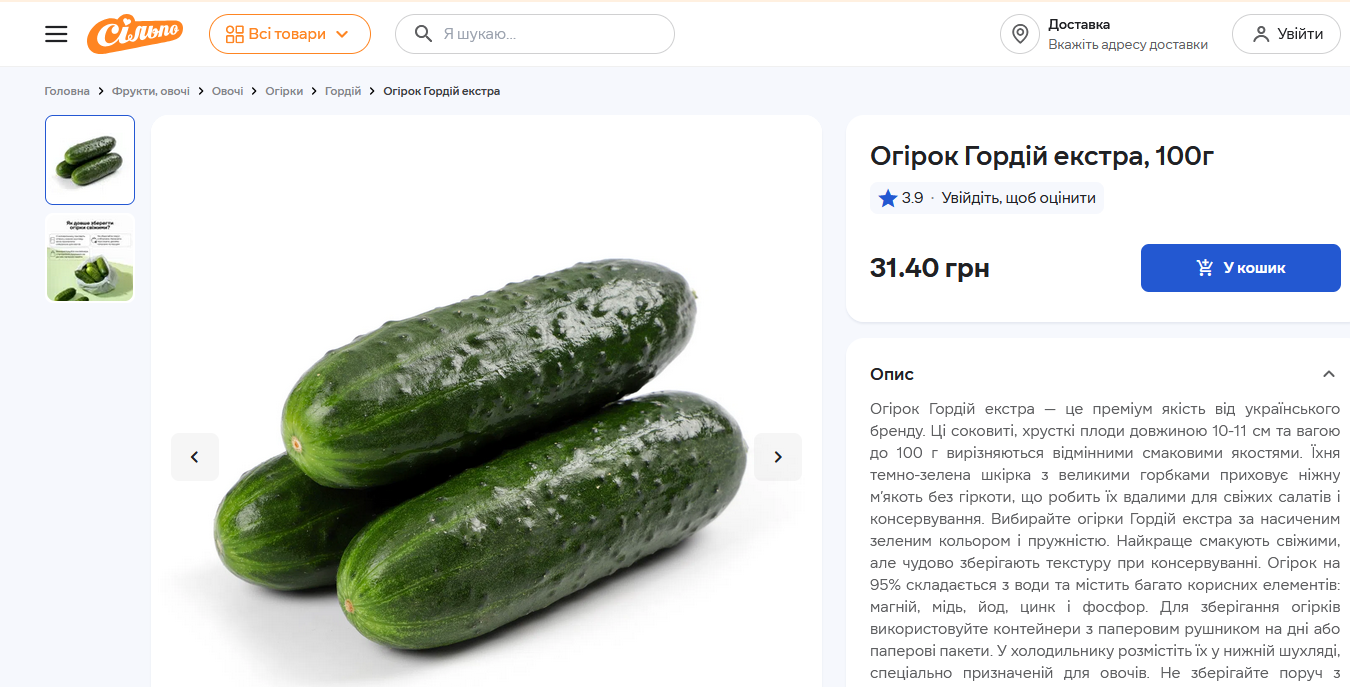Open 'Огірки' breadcrumb link

284,91
